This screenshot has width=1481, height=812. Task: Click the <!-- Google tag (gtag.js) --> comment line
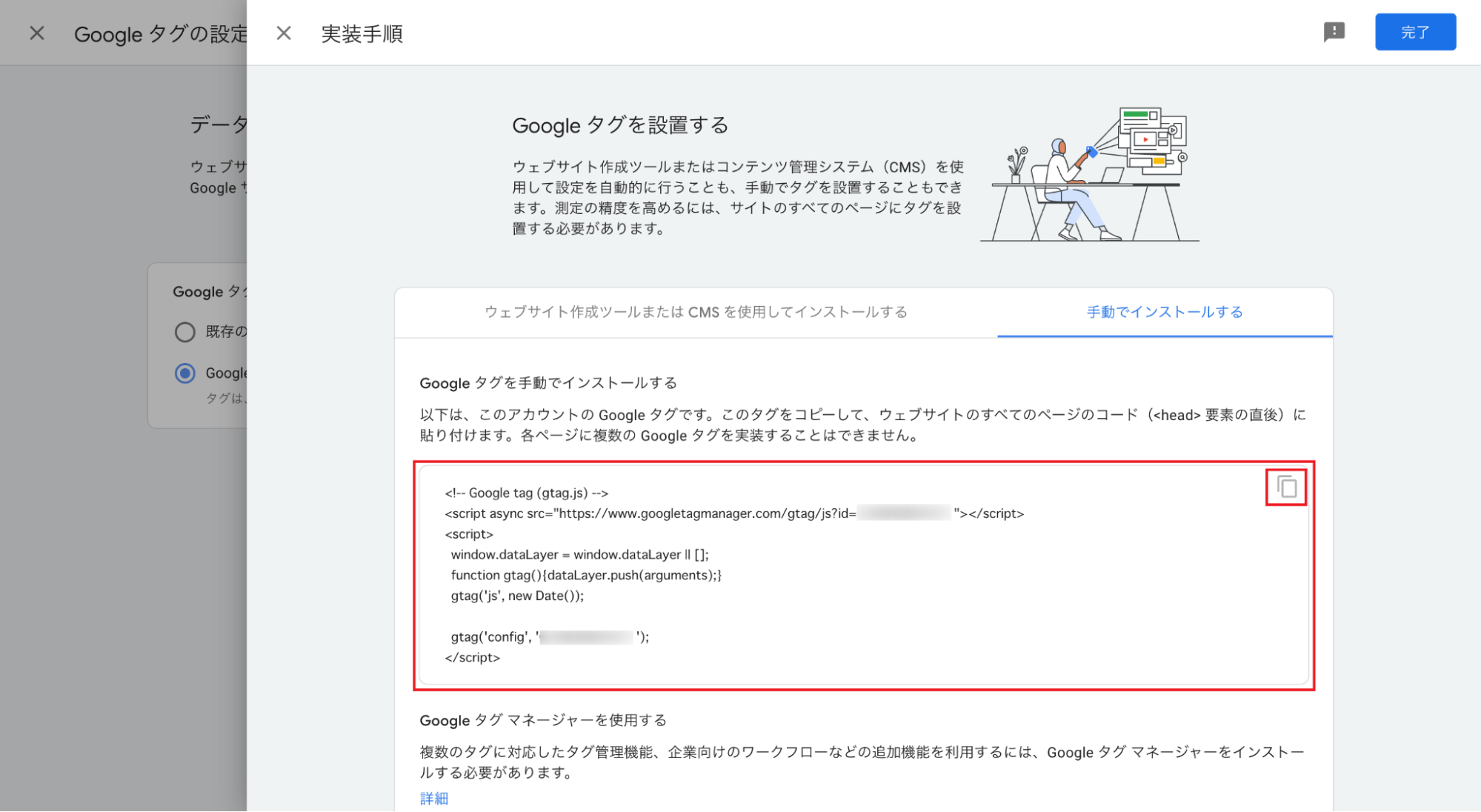pyautogui.click(x=527, y=493)
